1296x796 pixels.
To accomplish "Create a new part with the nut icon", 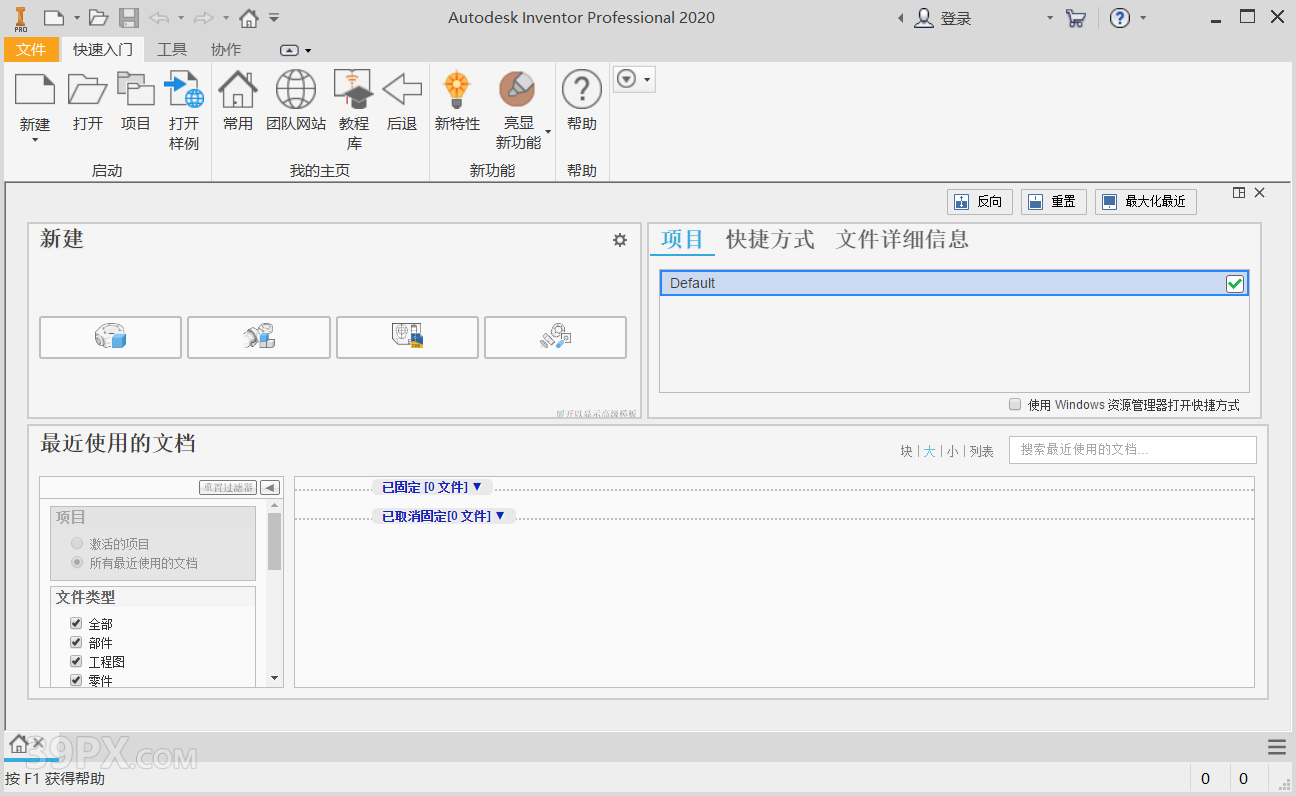I will coord(111,337).
